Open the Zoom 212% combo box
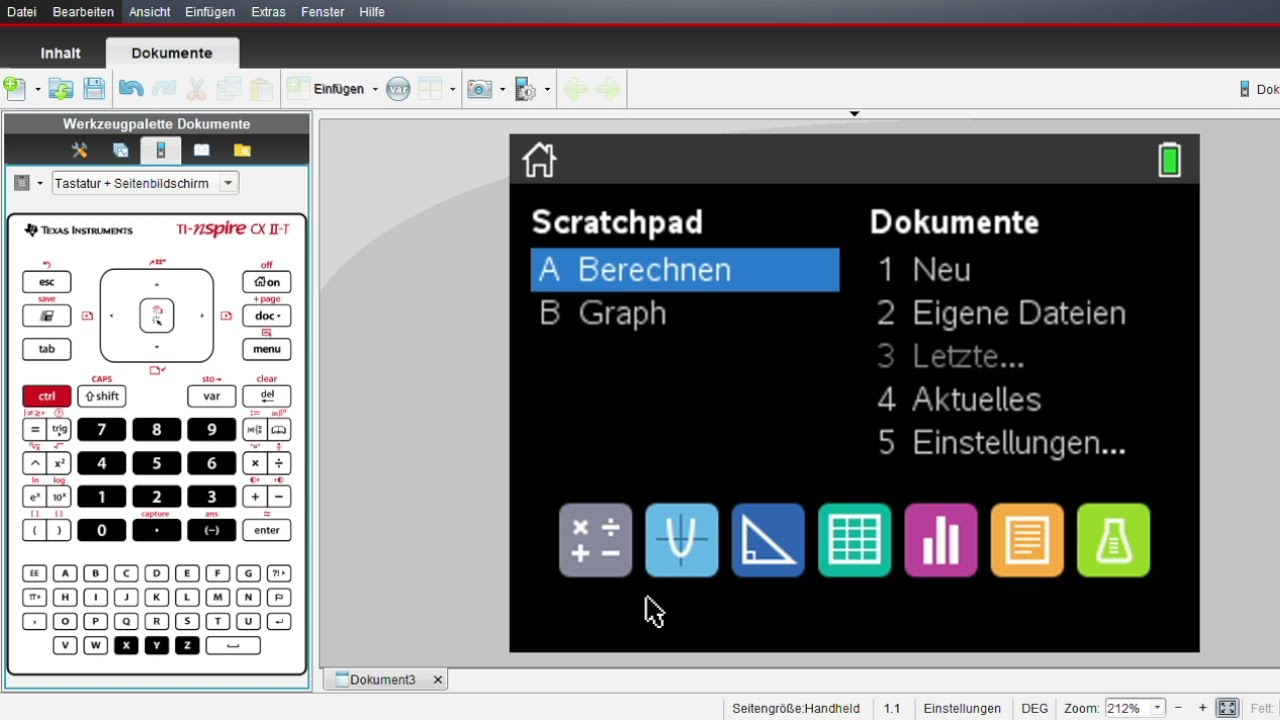Screen dimensions: 1280x720 click(x=1134, y=708)
